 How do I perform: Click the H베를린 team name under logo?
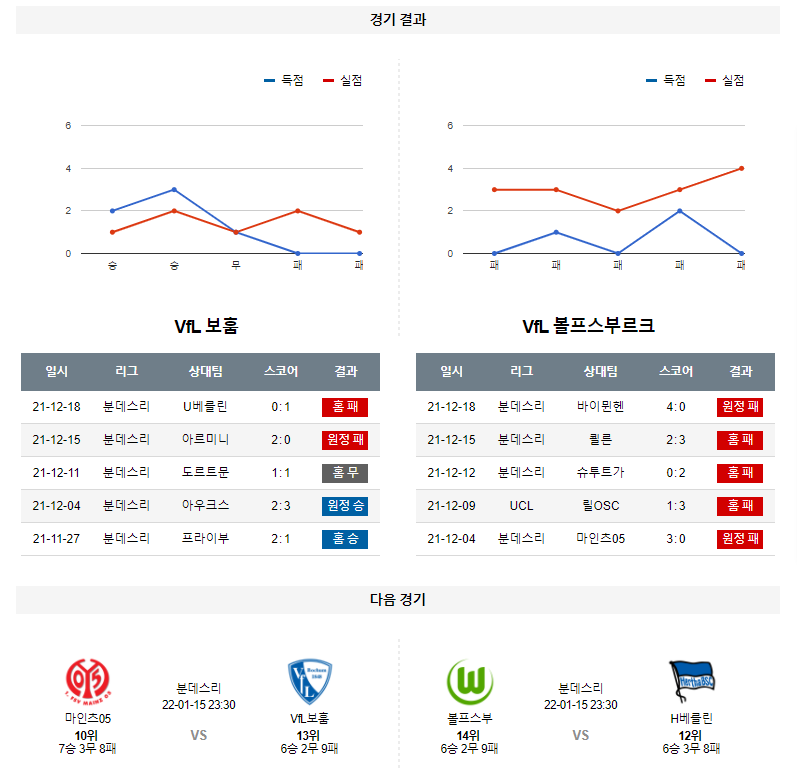click(691, 719)
